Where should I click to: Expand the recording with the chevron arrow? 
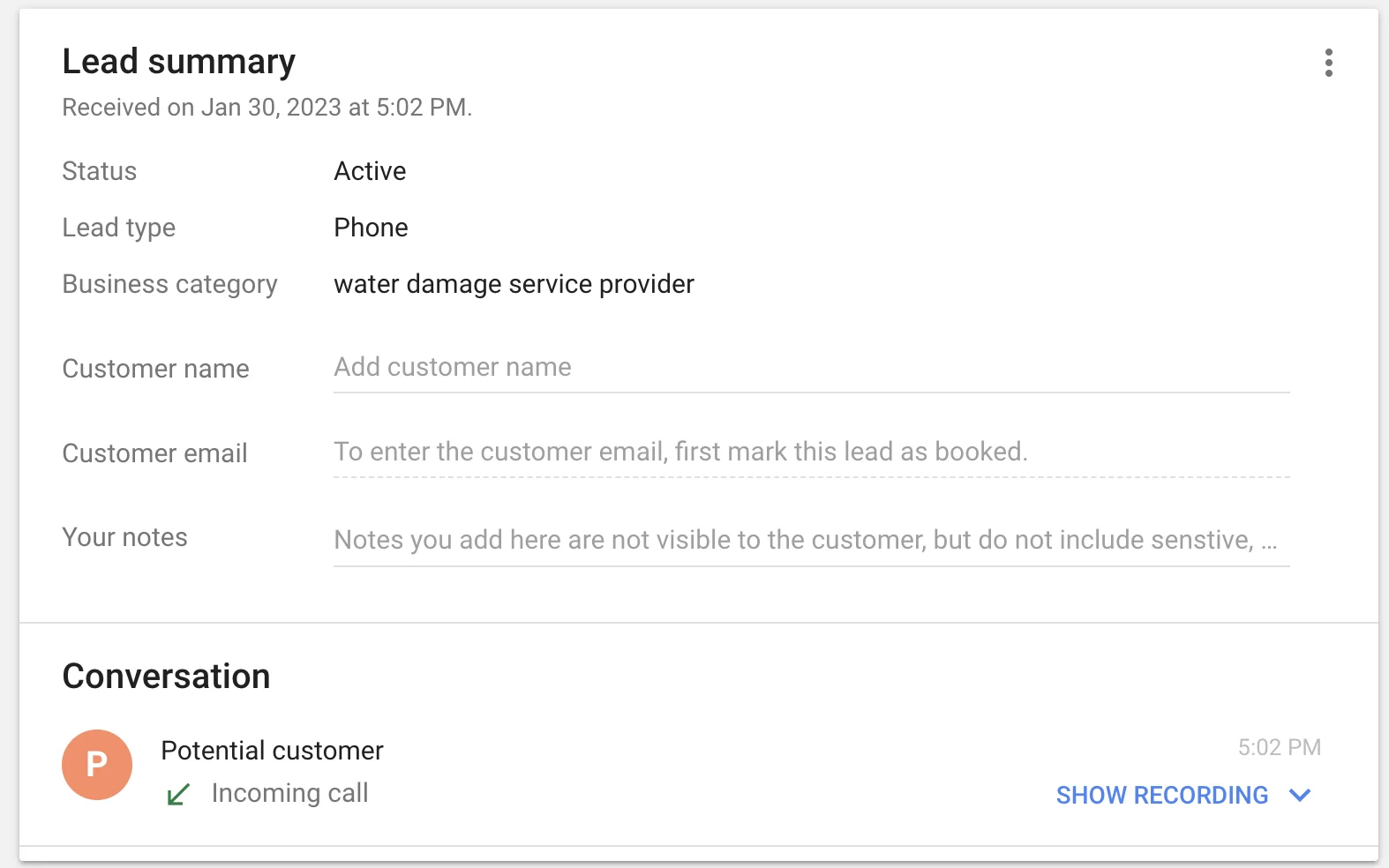pos(1300,795)
